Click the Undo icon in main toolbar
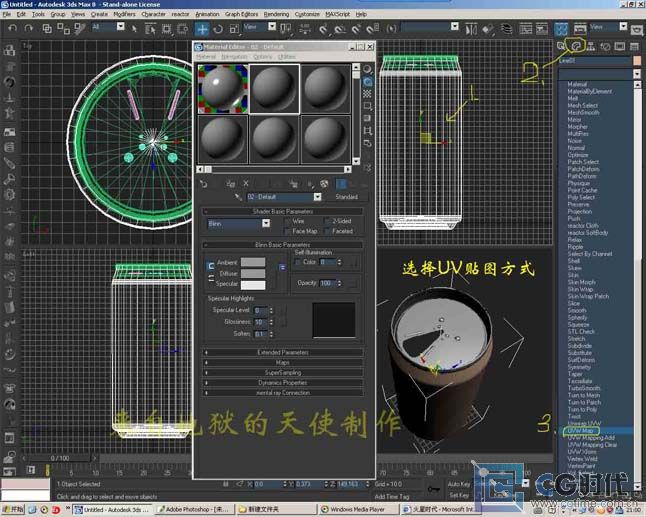 [x=13, y=28]
